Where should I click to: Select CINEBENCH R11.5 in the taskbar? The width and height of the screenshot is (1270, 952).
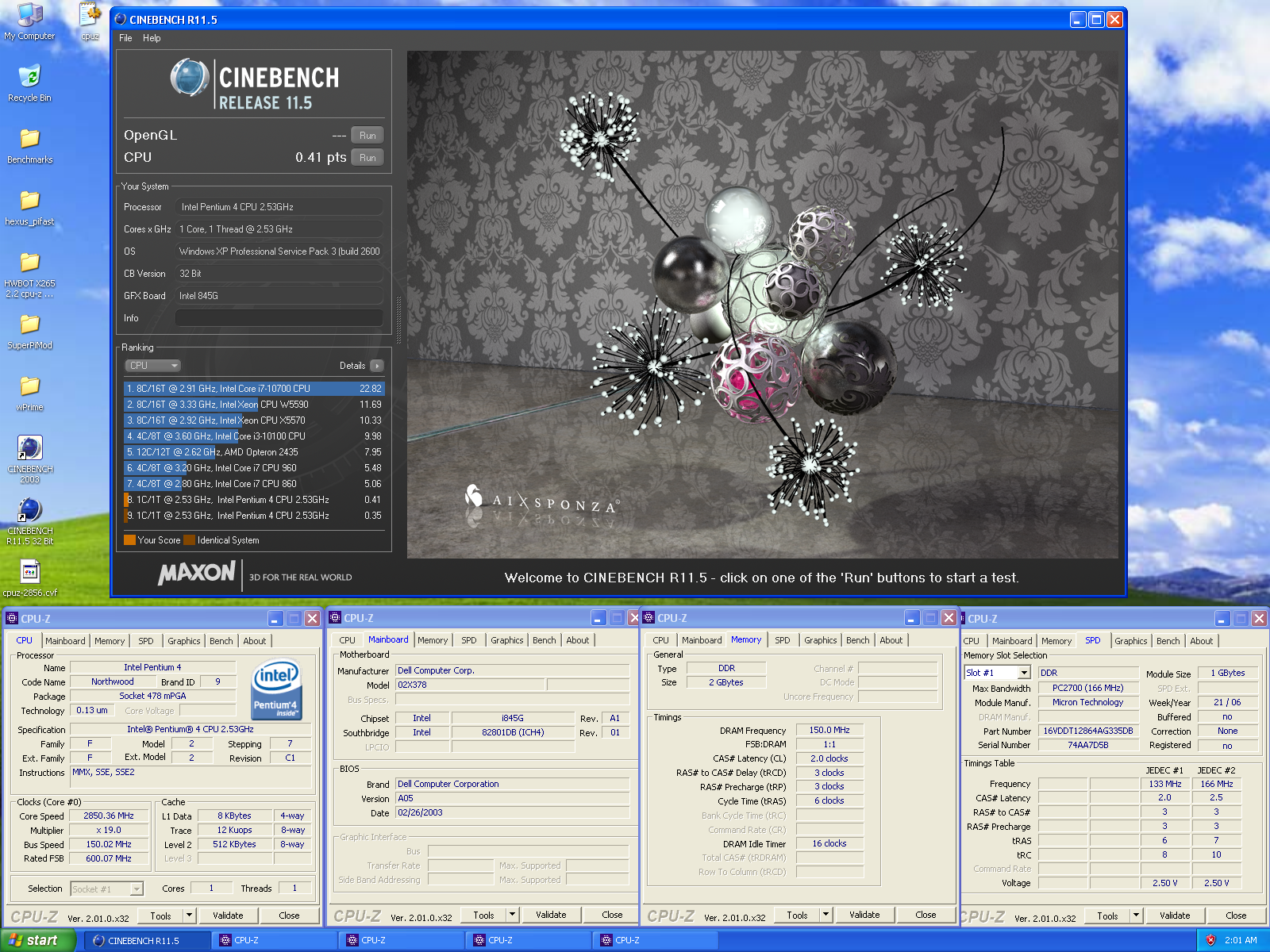click(x=147, y=940)
